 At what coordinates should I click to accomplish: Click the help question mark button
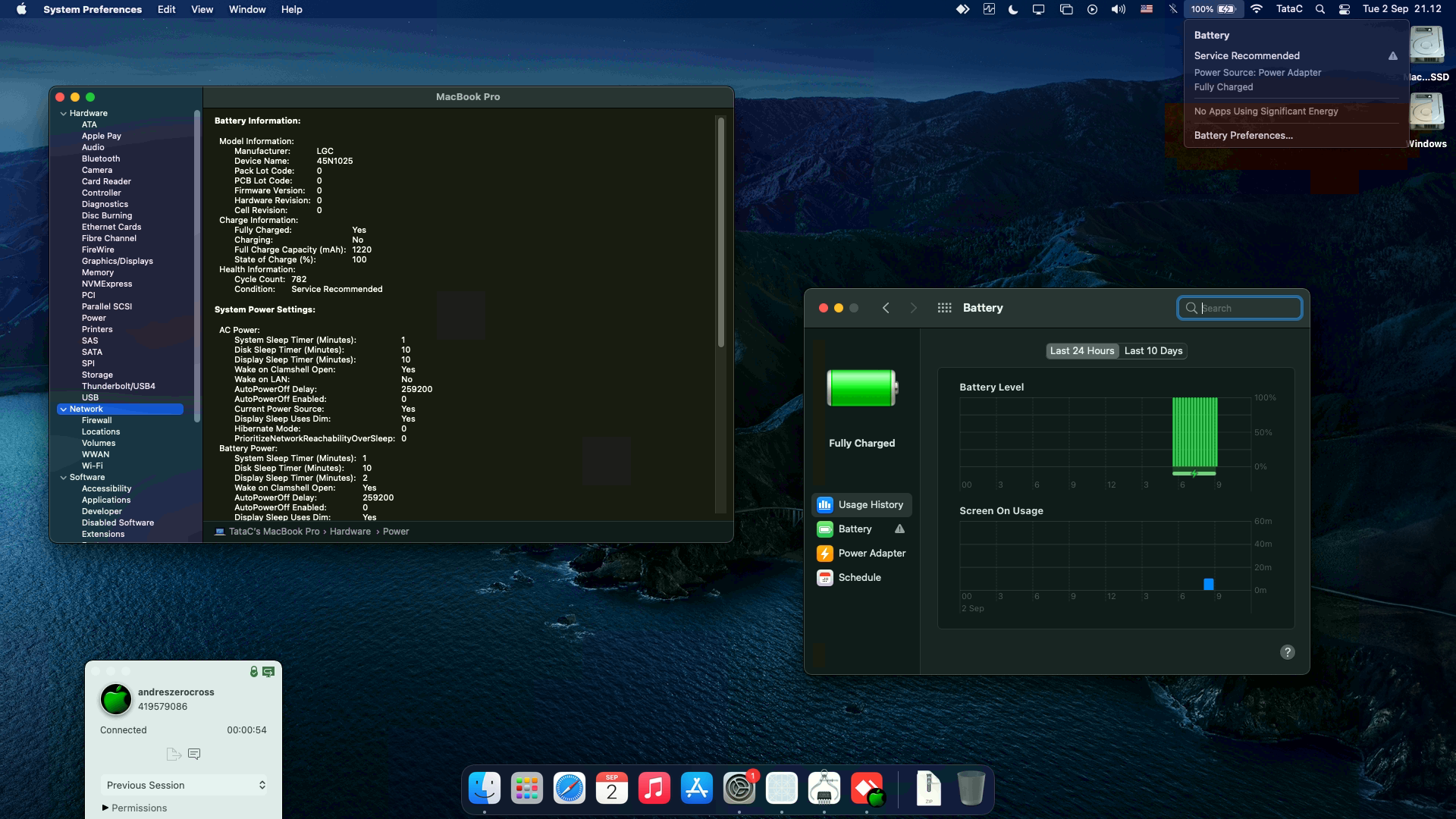(1287, 652)
